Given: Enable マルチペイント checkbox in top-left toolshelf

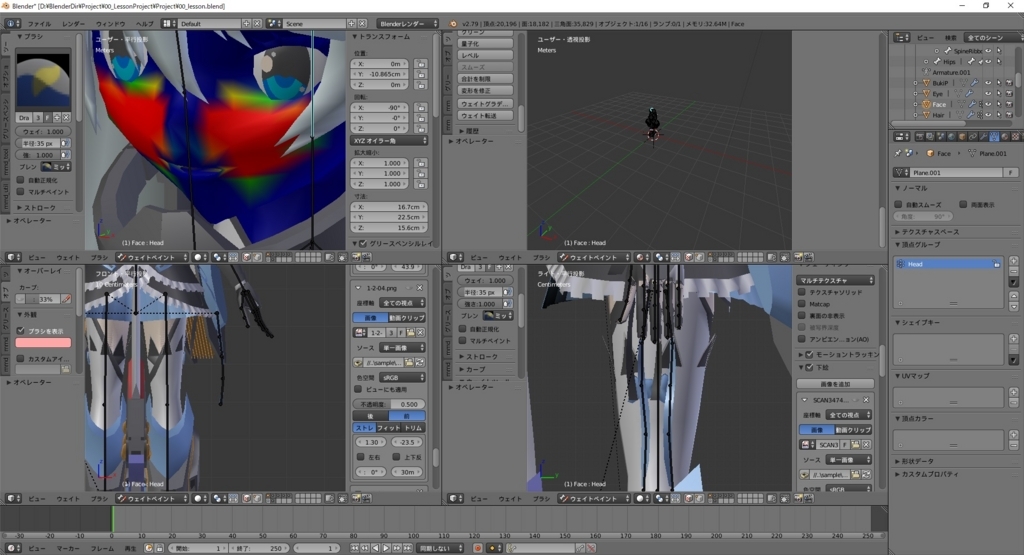Looking at the screenshot, I should tap(21, 191).
